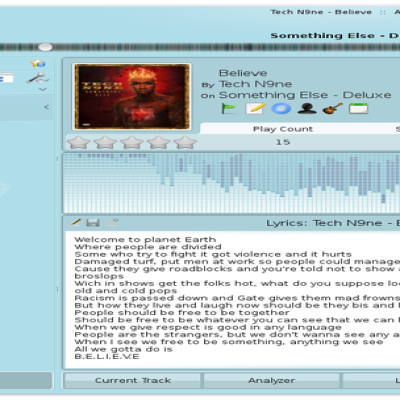Click lyric line 'Welcome to planet Earth'
Viewport: 400px width, 400px height.
pos(145,240)
